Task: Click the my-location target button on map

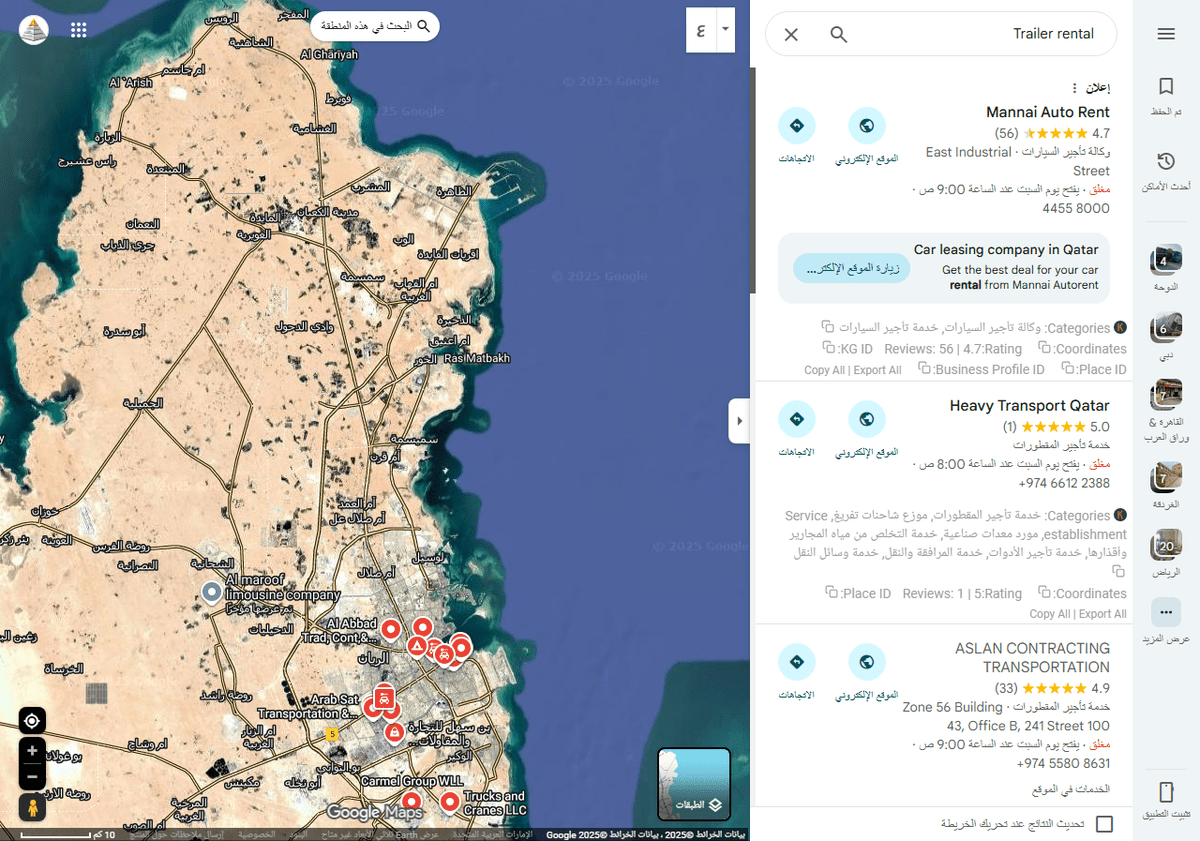Action: (x=32, y=721)
